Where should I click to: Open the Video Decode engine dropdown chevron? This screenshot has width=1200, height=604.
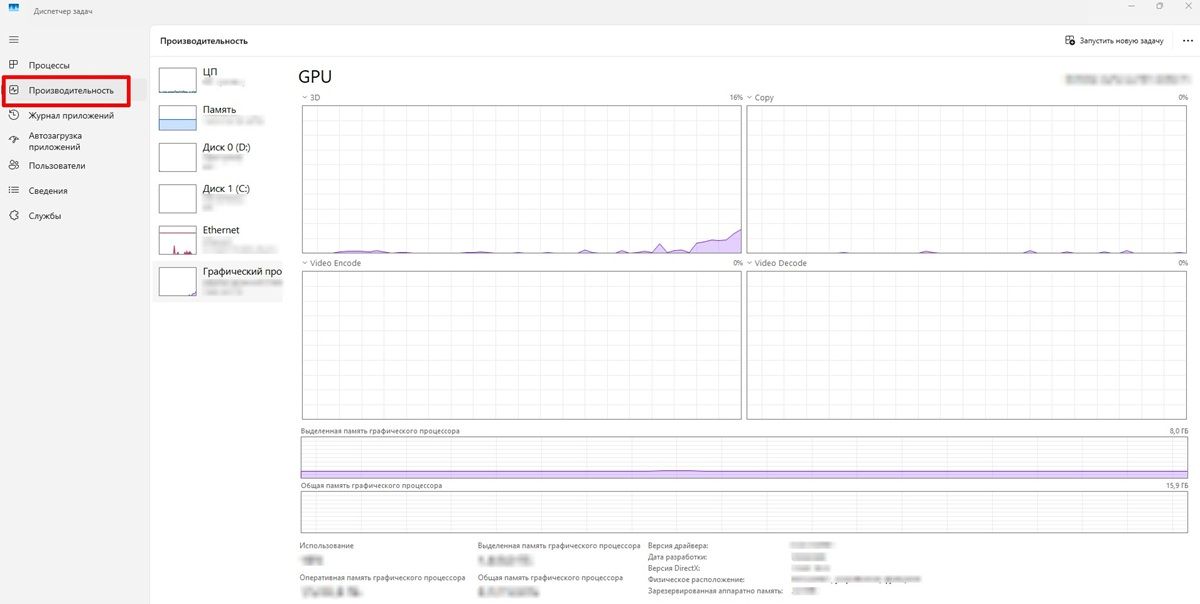[750, 263]
